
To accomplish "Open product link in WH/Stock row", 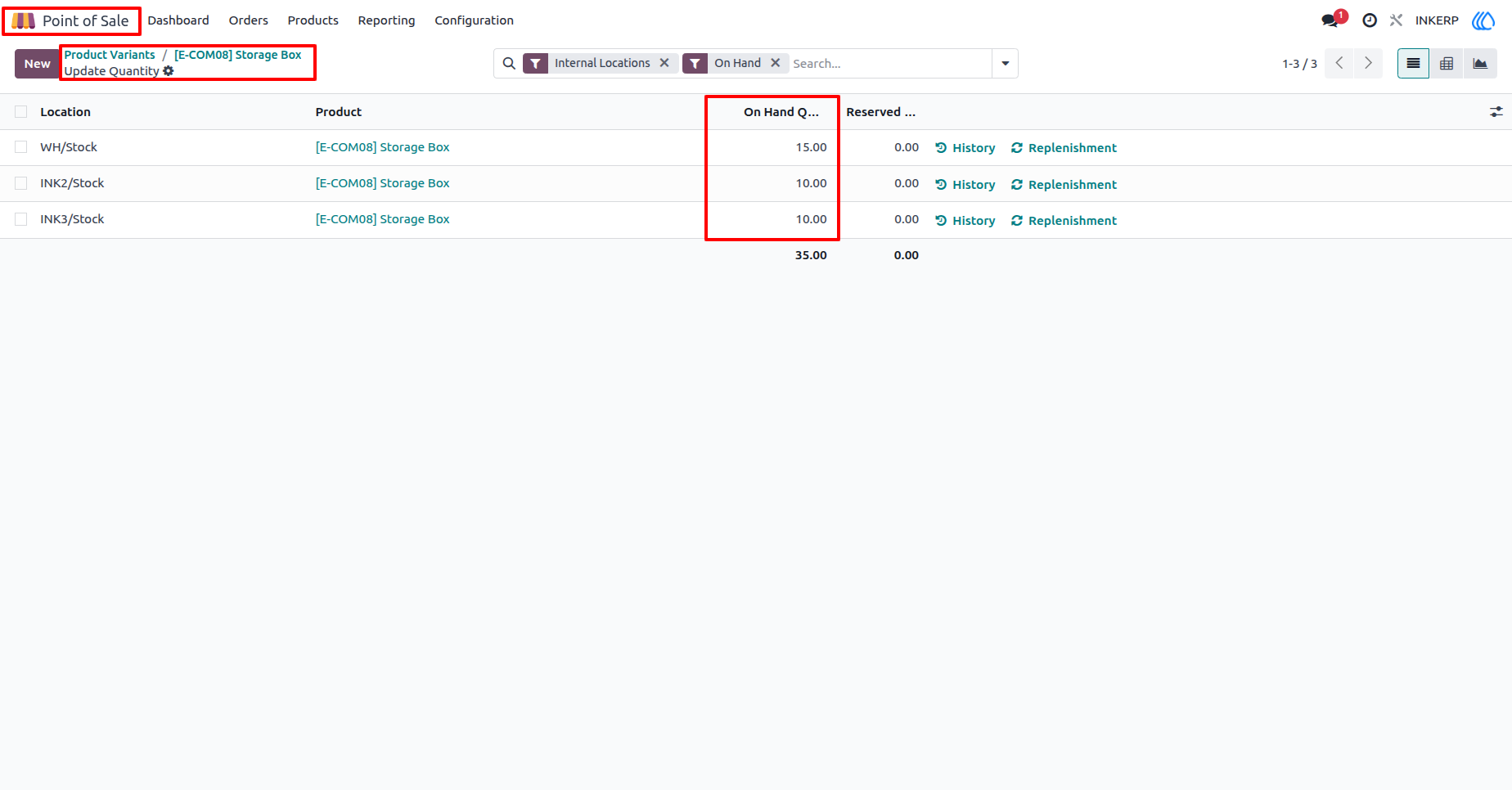I will coord(383,147).
